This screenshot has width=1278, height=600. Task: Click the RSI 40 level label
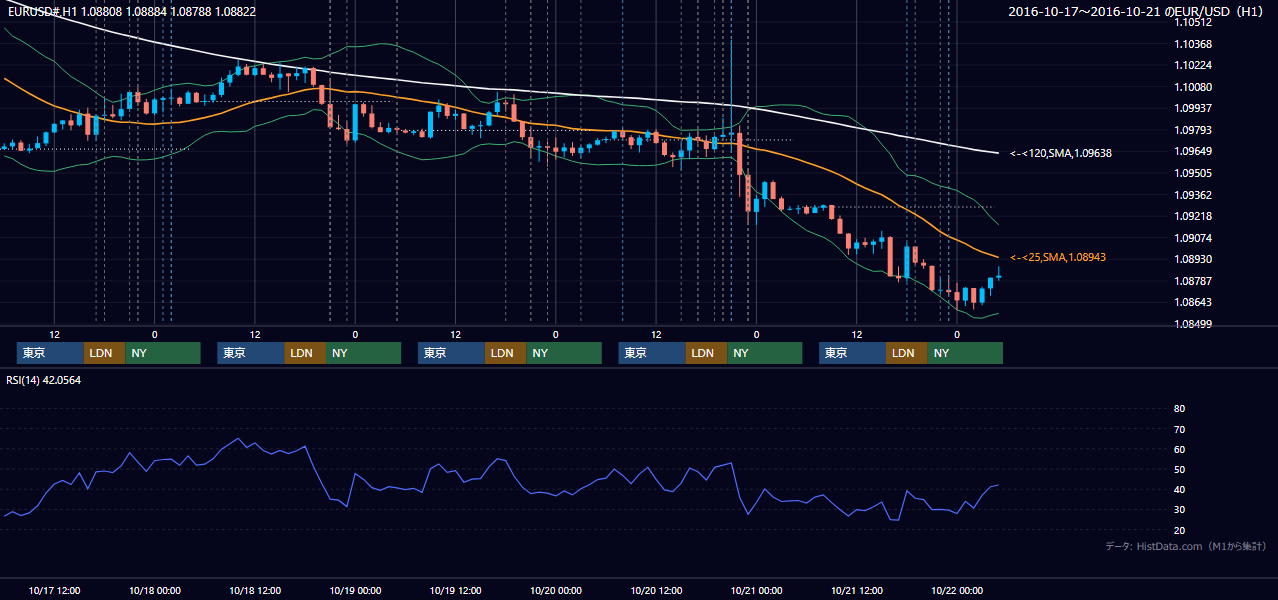(1179, 490)
